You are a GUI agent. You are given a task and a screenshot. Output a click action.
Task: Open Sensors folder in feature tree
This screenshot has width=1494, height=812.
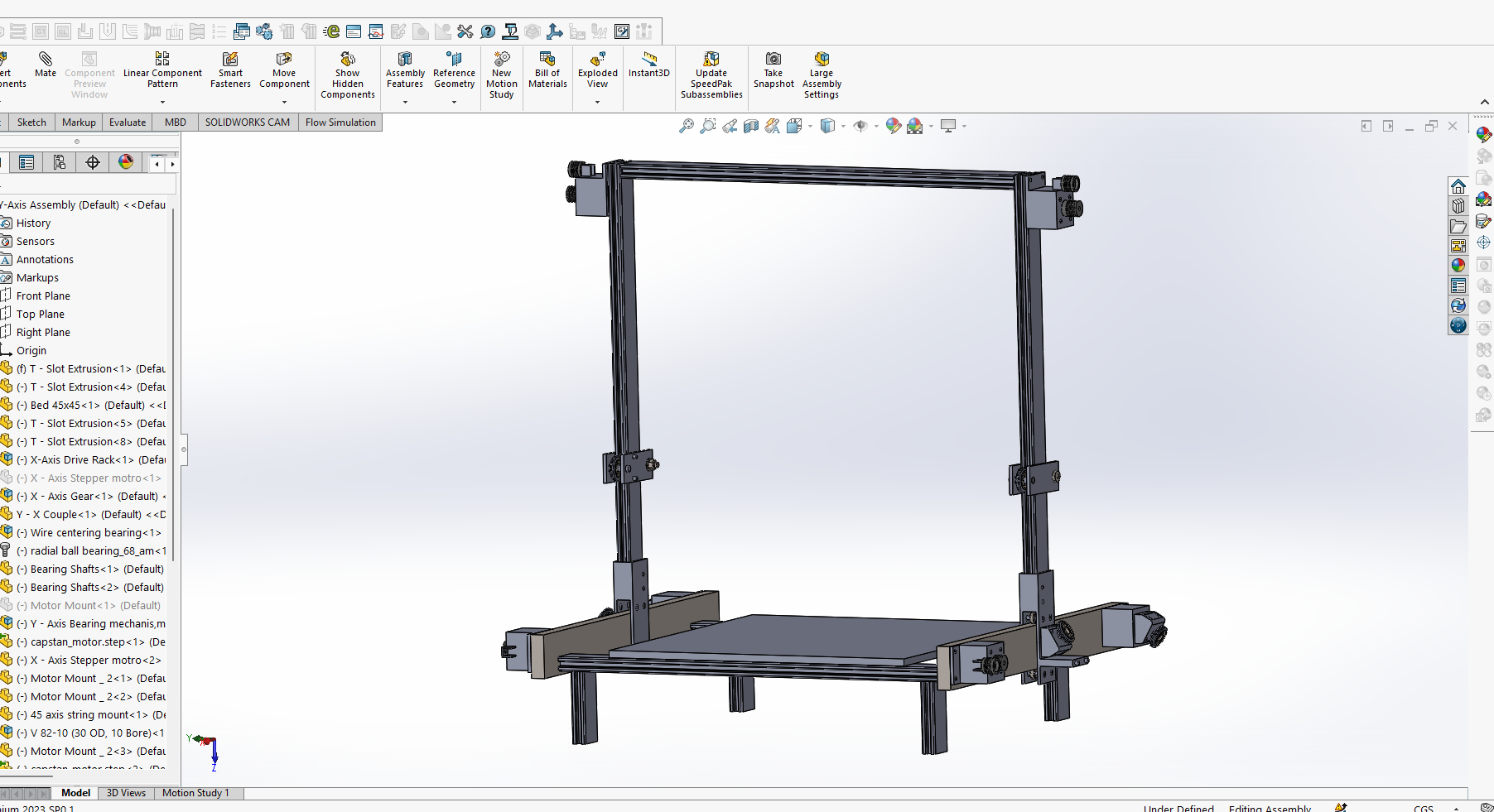pos(36,242)
